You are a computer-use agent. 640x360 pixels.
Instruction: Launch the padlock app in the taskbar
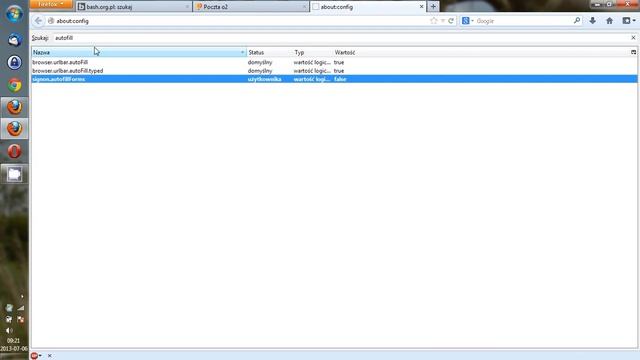(x=14, y=62)
